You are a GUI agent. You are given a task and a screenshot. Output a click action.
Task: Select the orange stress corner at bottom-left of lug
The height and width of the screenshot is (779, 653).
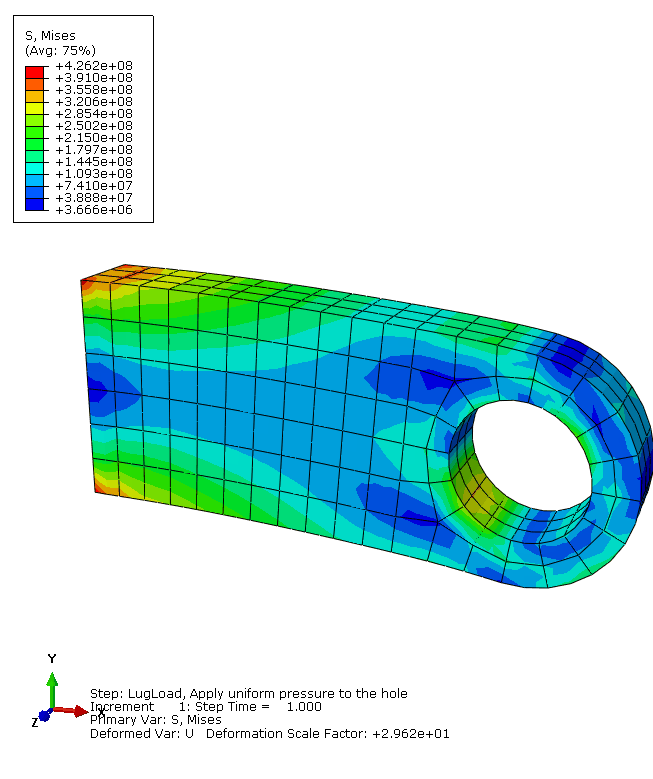click(x=98, y=485)
